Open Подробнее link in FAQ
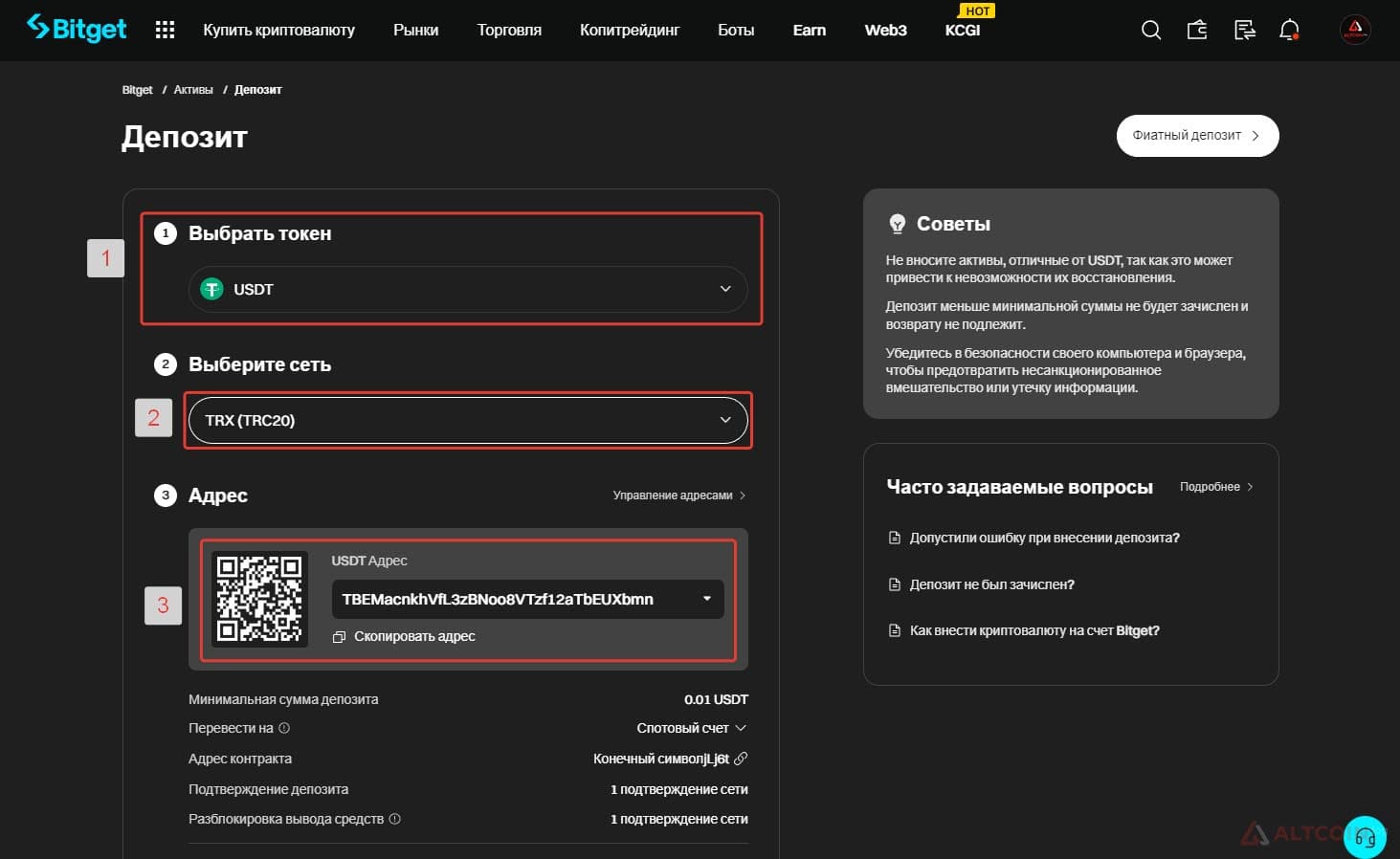This screenshot has width=1400, height=859. [x=1216, y=487]
